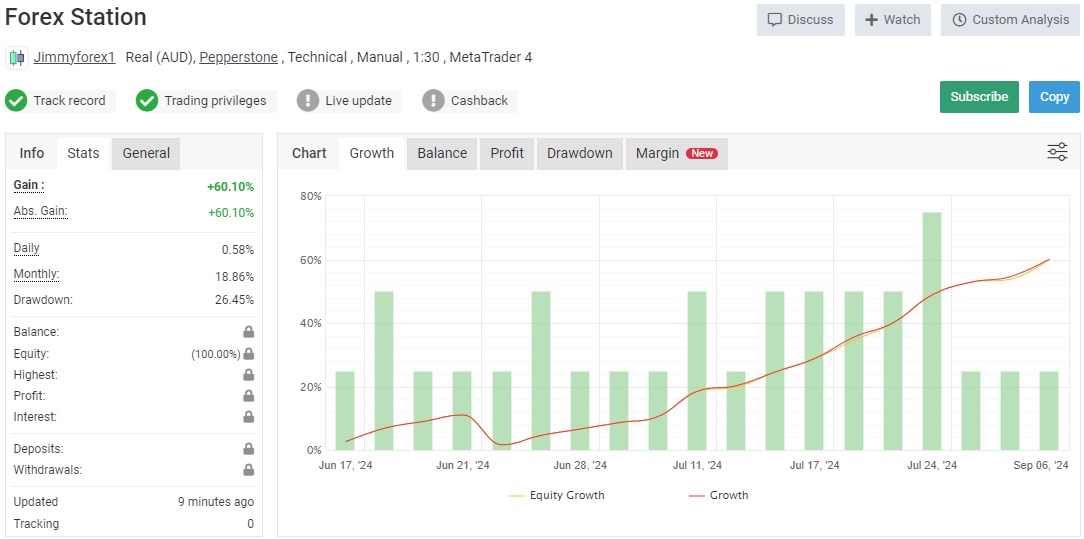The height and width of the screenshot is (539, 1084).
Task: Click the Equity (100.00%) value
Action: coord(216,354)
